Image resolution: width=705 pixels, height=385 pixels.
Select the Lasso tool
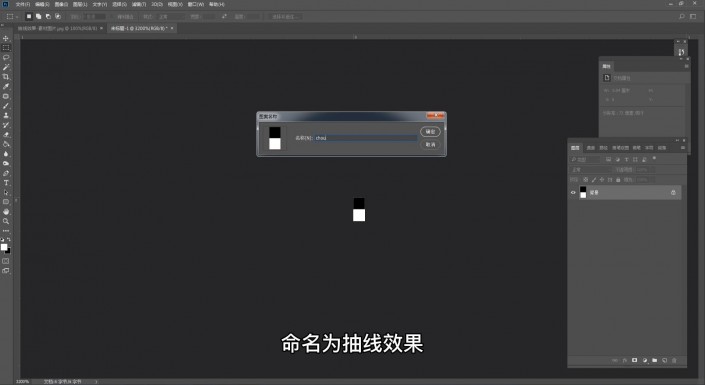6,58
